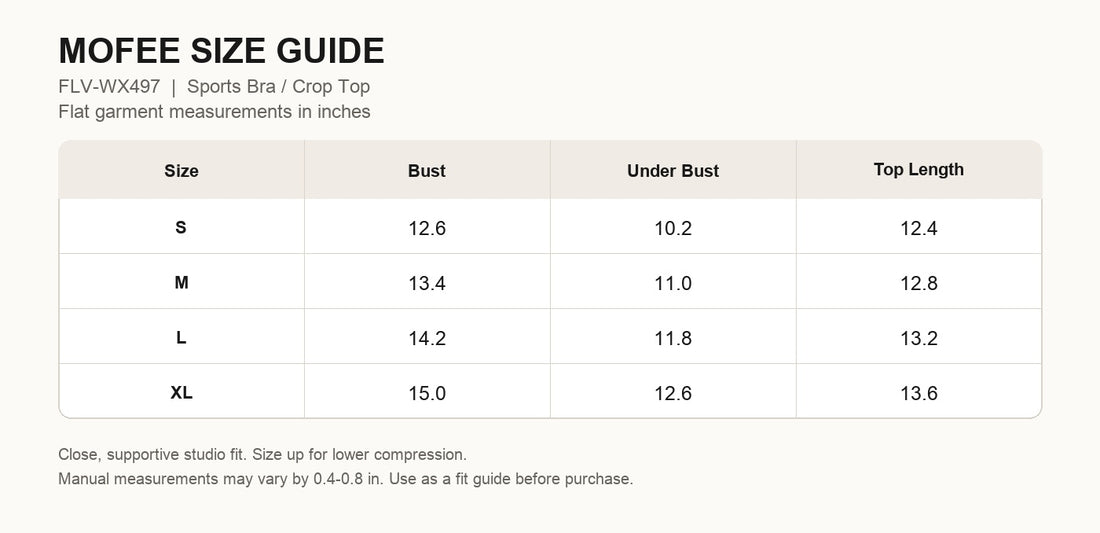Click the L size row label

coord(181,338)
